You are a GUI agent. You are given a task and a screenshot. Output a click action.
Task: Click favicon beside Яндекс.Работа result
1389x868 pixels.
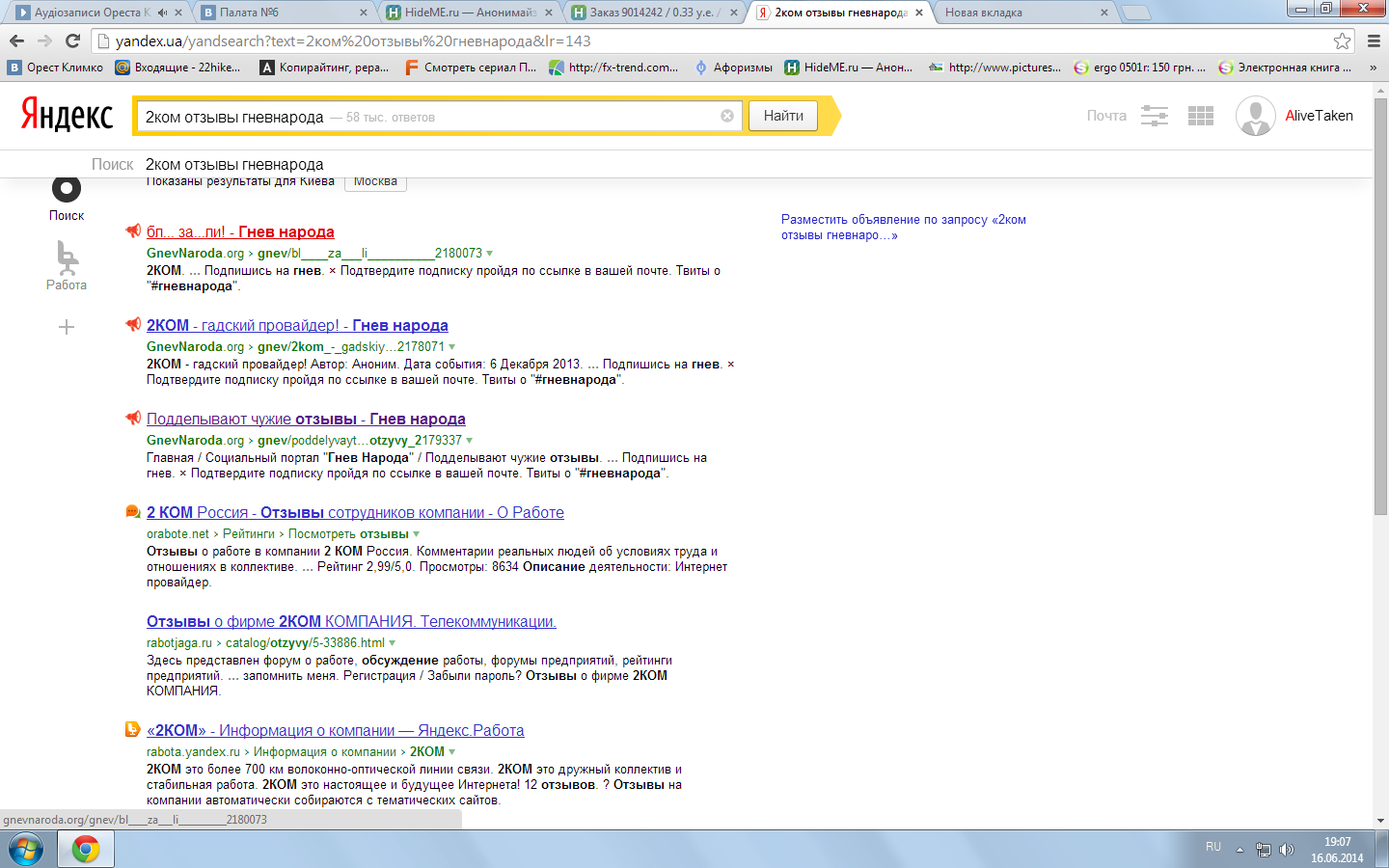click(133, 729)
